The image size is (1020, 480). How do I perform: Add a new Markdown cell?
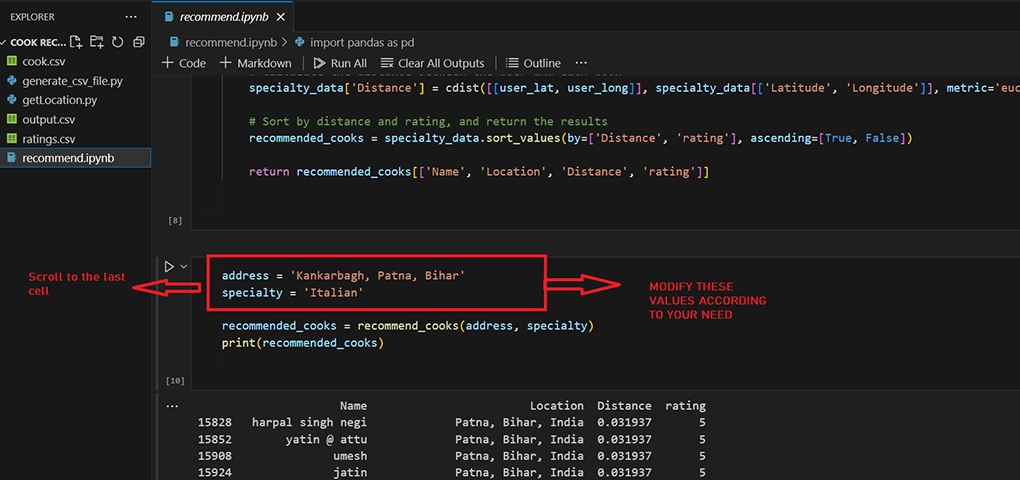(x=256, y=63)
